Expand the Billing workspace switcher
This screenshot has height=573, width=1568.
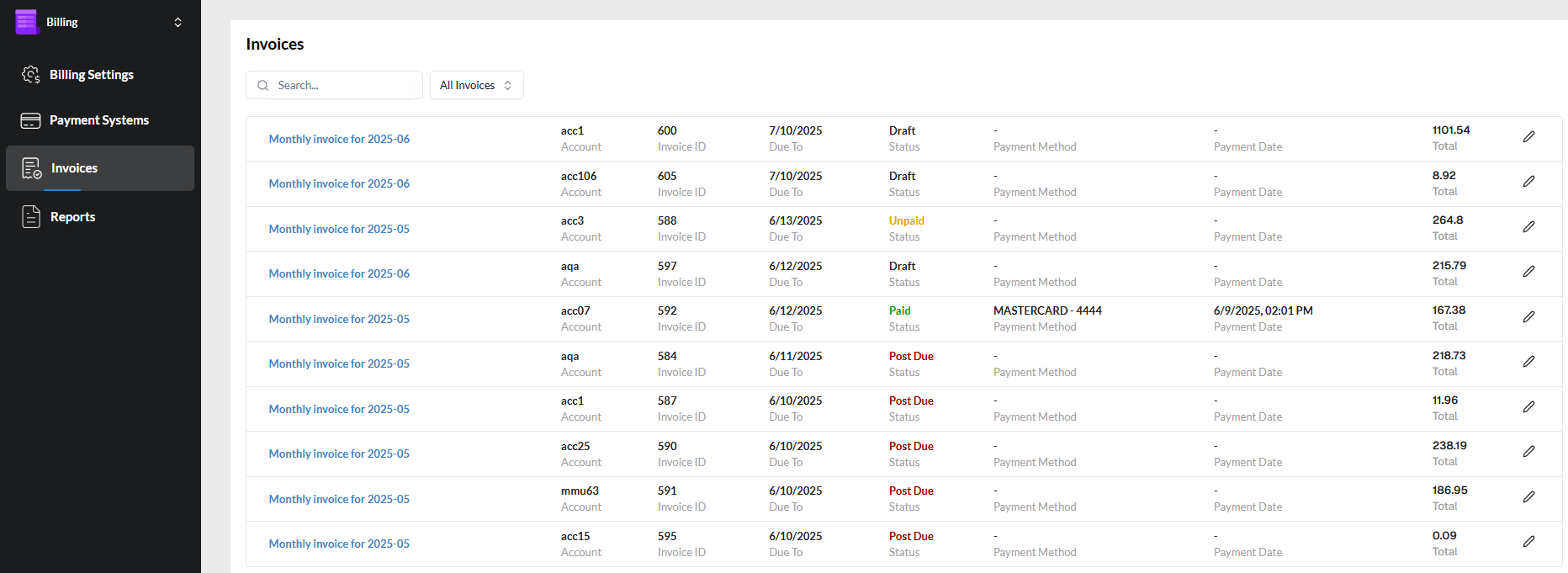177,23
